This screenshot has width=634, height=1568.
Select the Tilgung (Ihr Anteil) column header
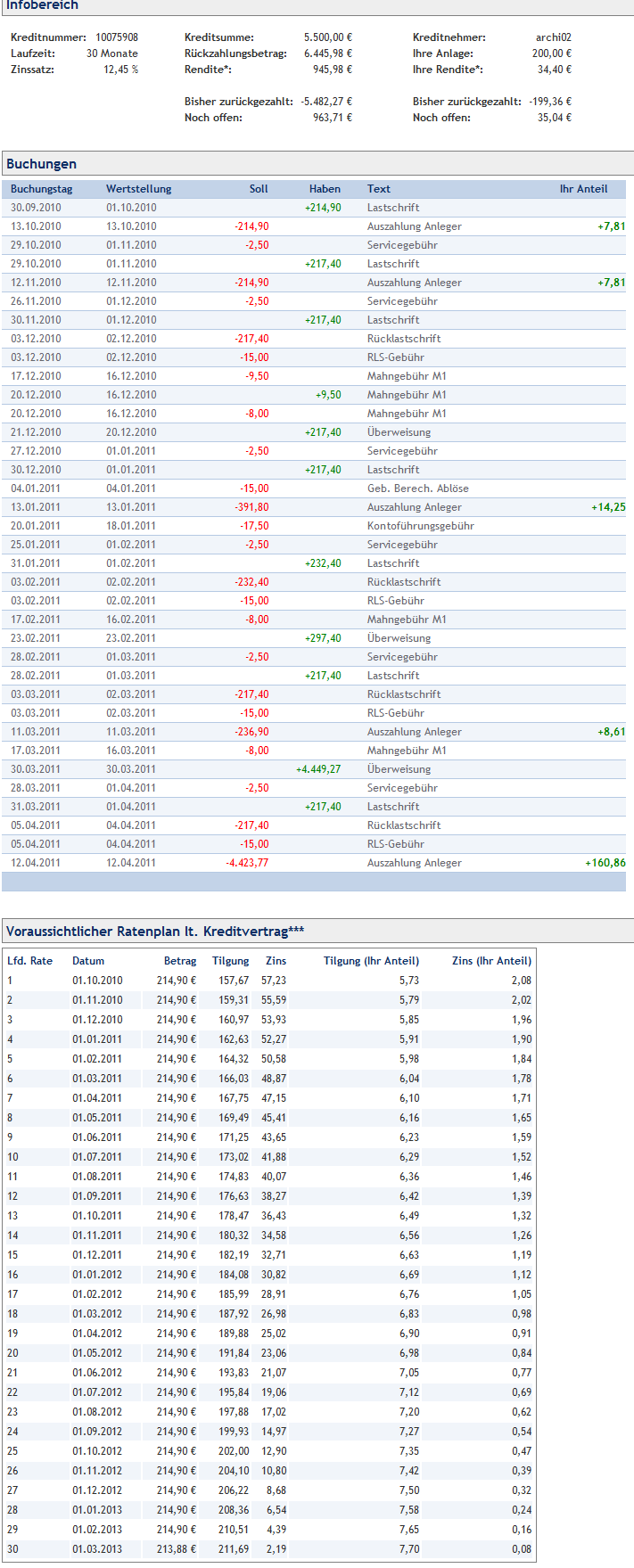pyautogui.click(x=370, y=961)
